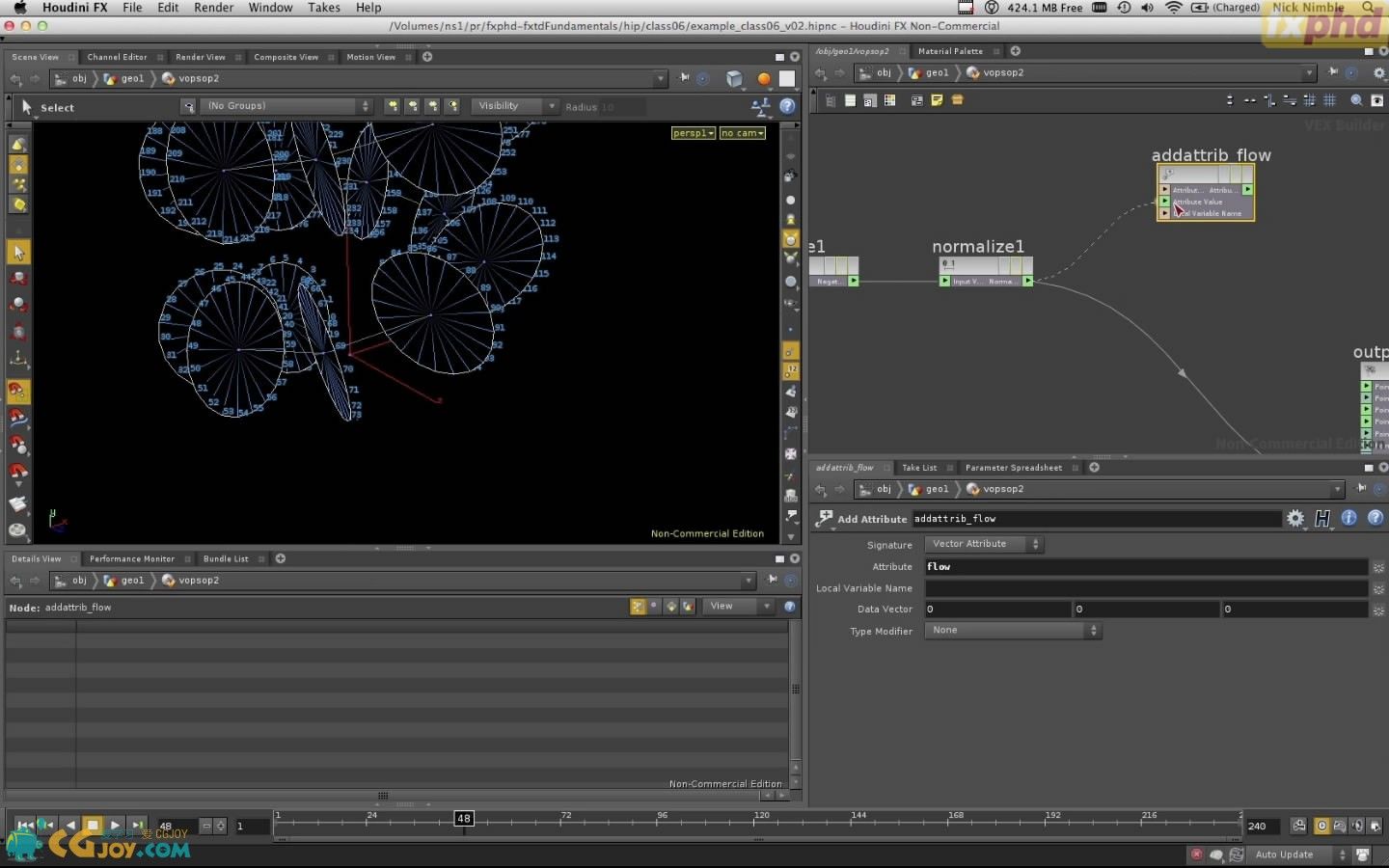The height and width of the screenshot is (868, 1389).
Task: Open the Performance Monitor tab
Action: [132, 558]
